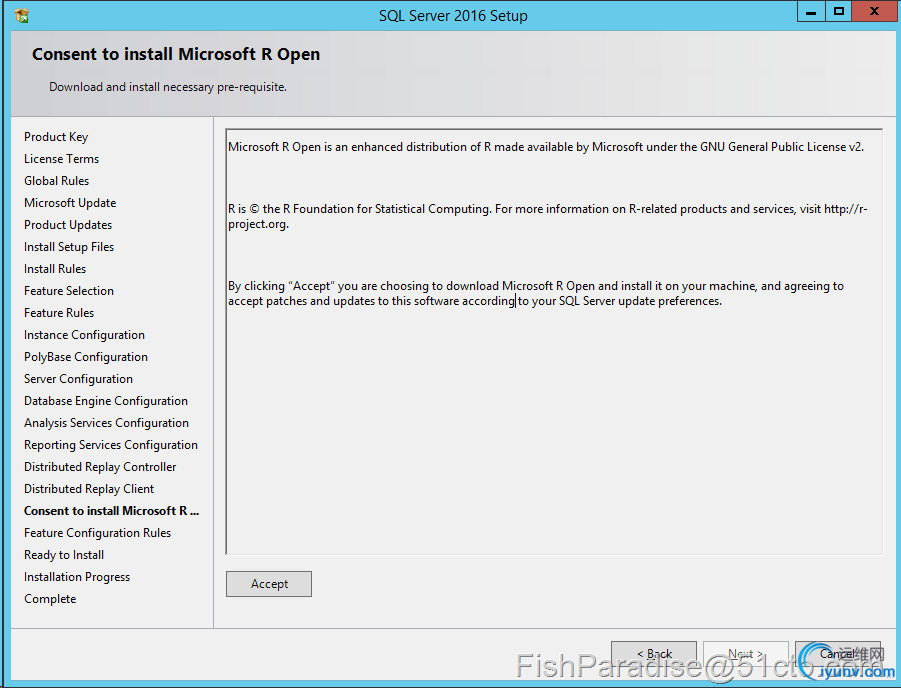Select Feature Rules step
The width and height of the screenshot is (901, 688).
[x=59, y=313]
